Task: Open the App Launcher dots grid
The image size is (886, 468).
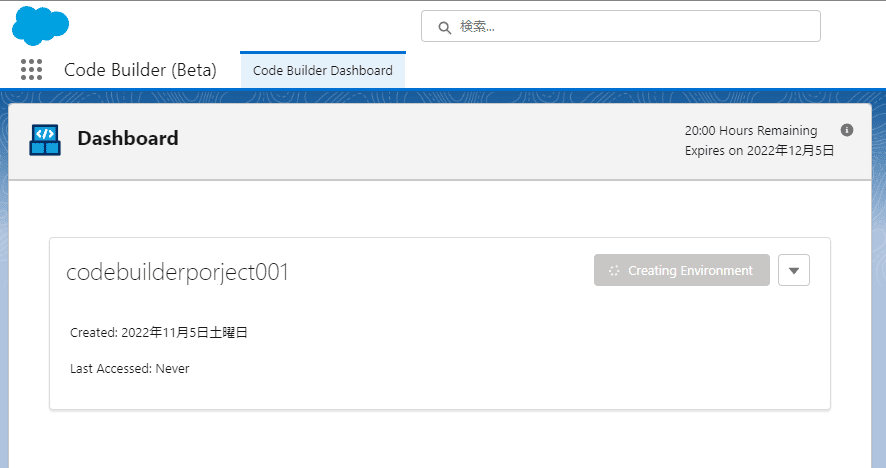Action: click(32, 70)
